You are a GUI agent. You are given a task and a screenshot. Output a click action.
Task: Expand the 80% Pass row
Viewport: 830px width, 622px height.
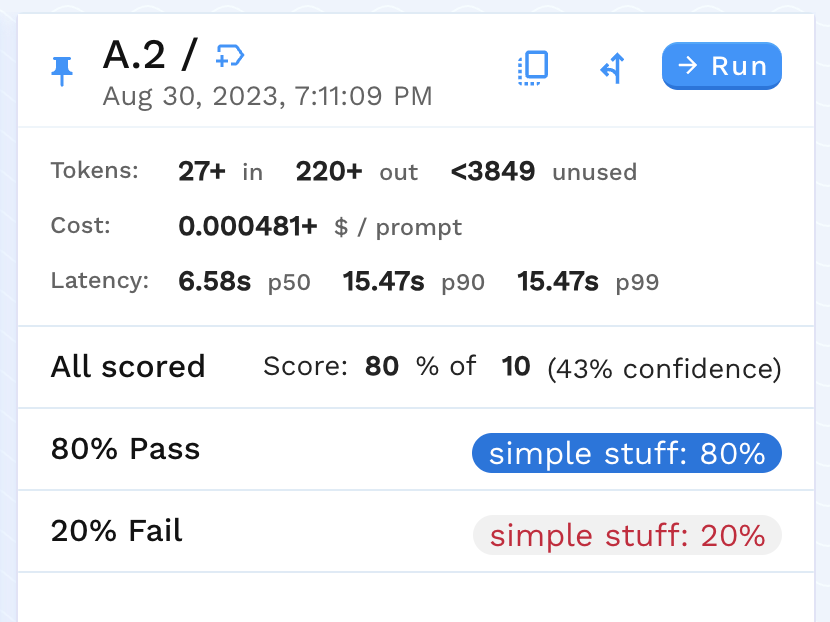pyautogui.click(x=126, y=449)
